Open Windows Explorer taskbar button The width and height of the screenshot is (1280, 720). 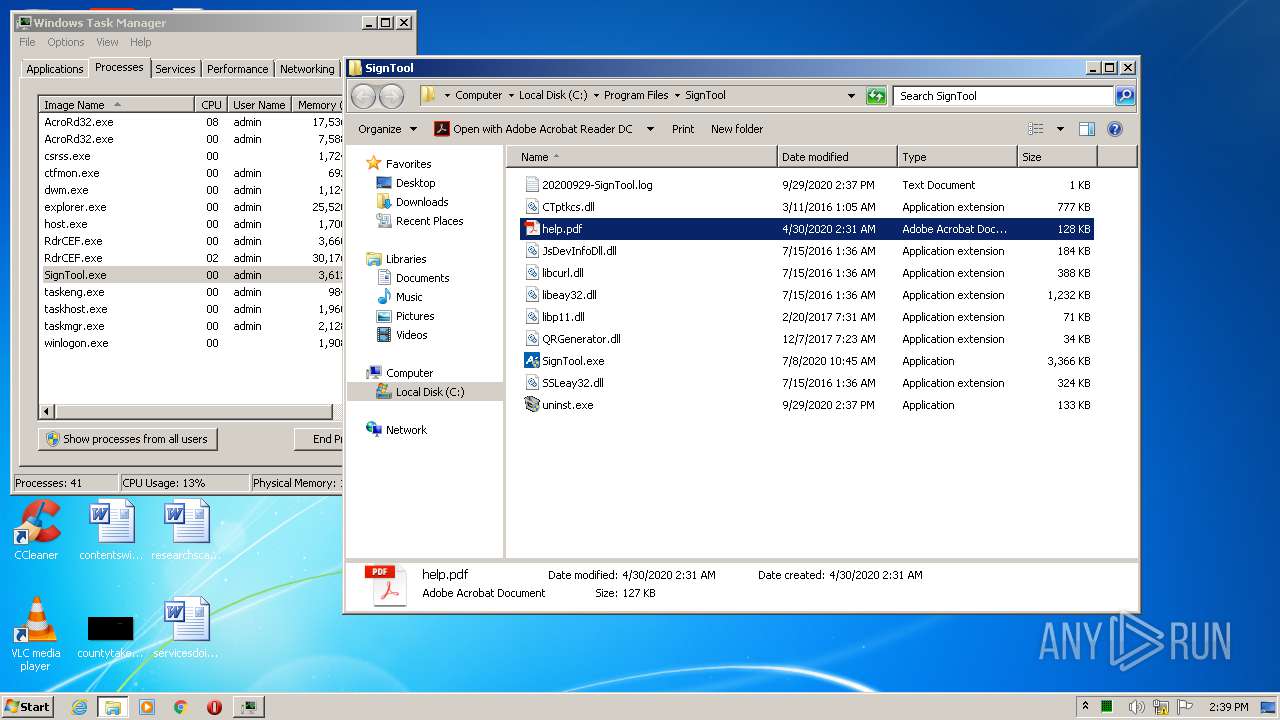pyautogui.click(x=112, y=707)
